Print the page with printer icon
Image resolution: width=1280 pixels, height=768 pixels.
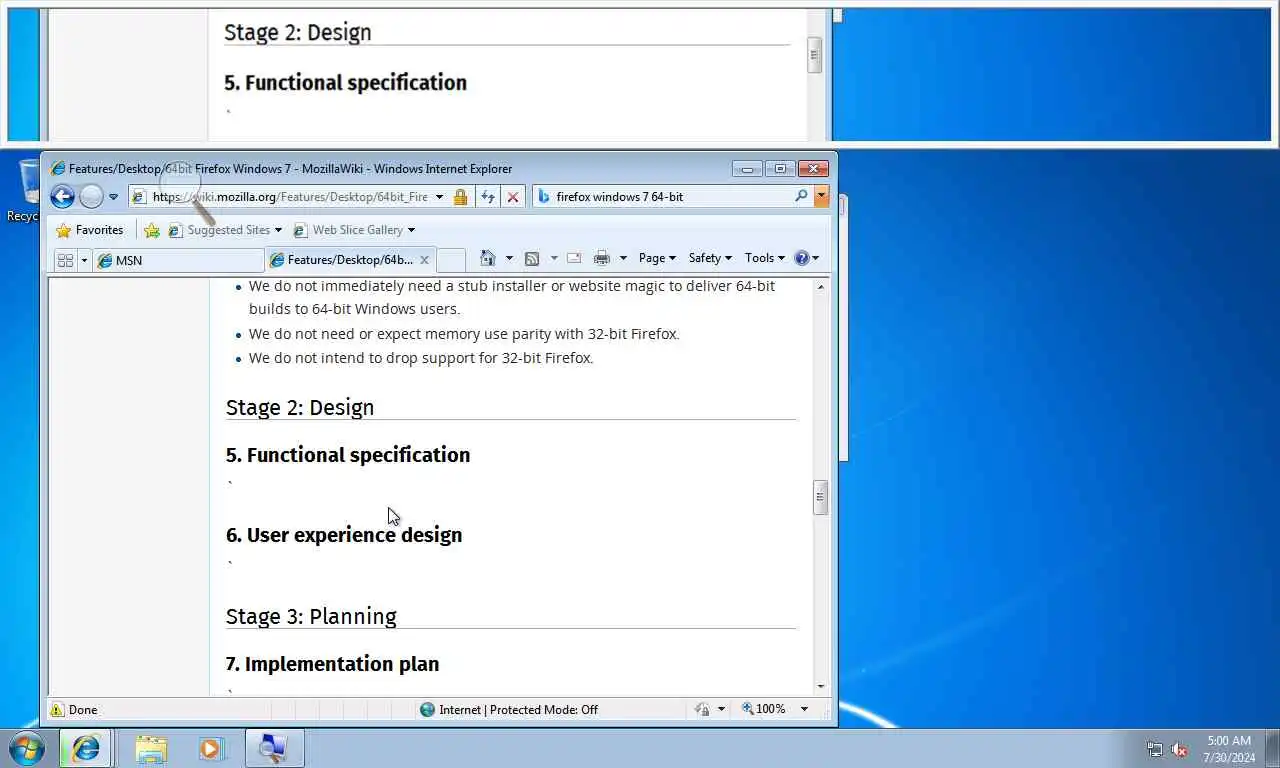pyautogui.click(x=601, y=258)
